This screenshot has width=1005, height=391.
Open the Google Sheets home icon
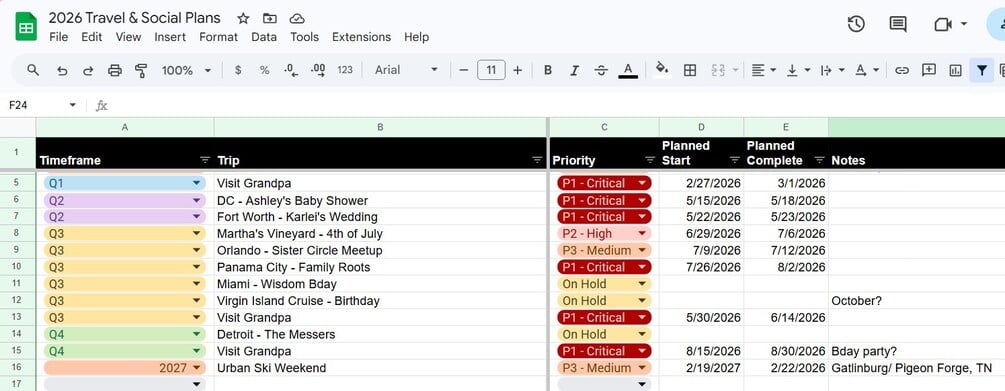(x=26, y=26)
